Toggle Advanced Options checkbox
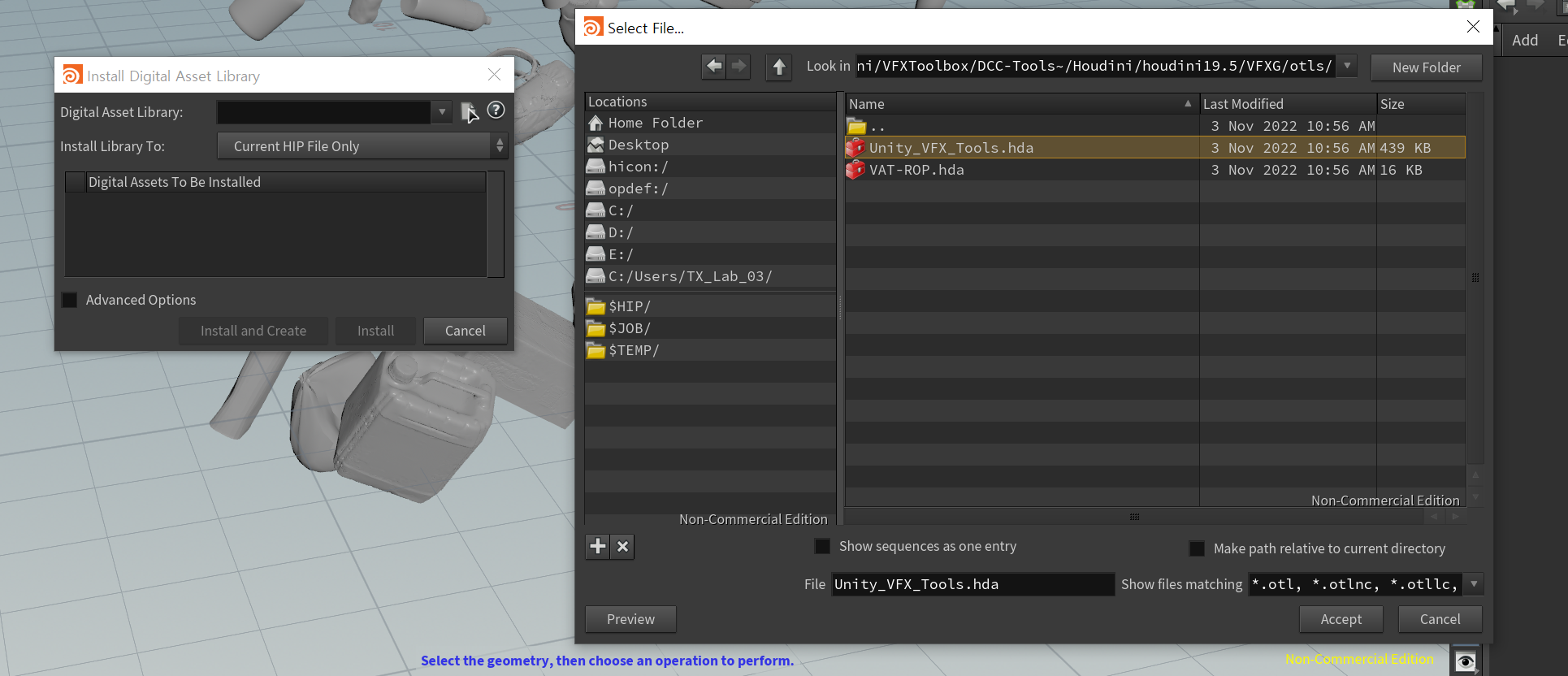 click(x=70, y=300)
